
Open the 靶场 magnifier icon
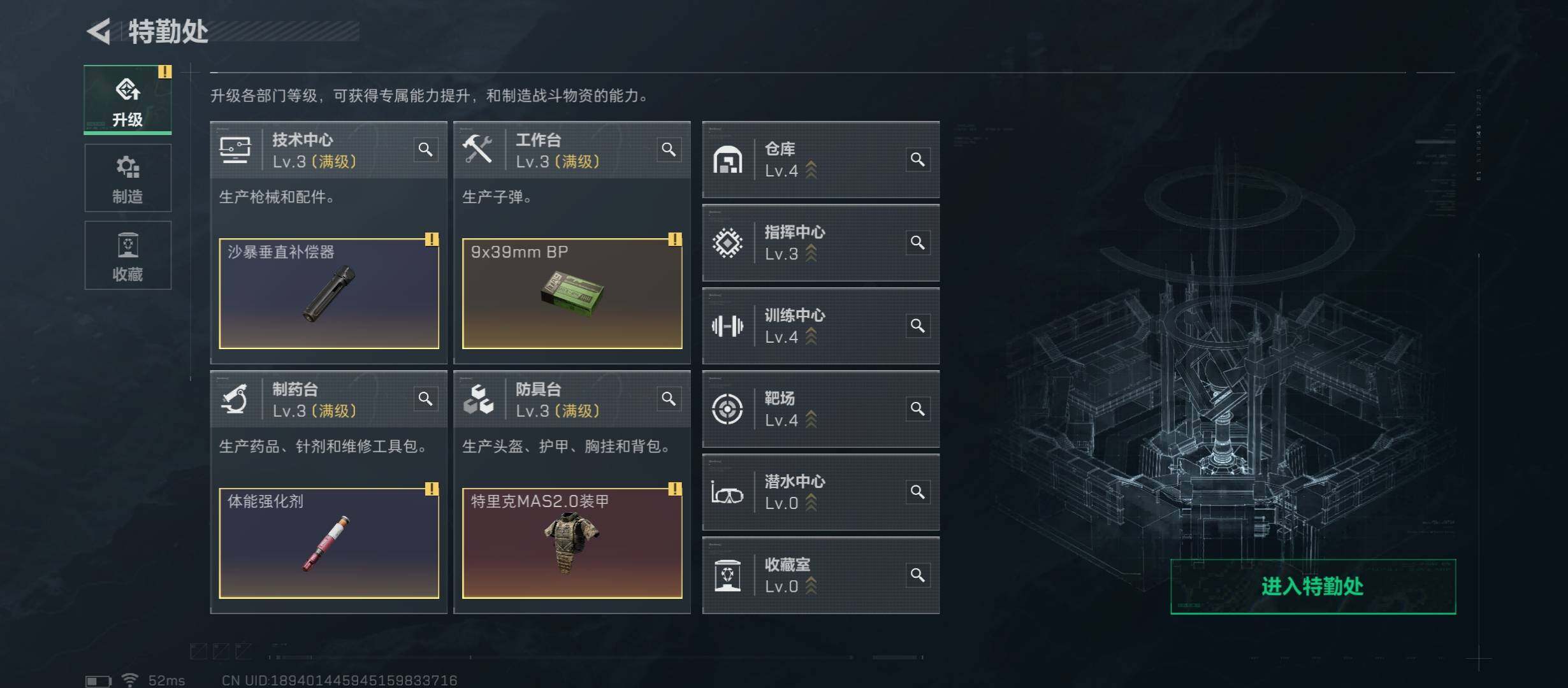tap(918, 409)
